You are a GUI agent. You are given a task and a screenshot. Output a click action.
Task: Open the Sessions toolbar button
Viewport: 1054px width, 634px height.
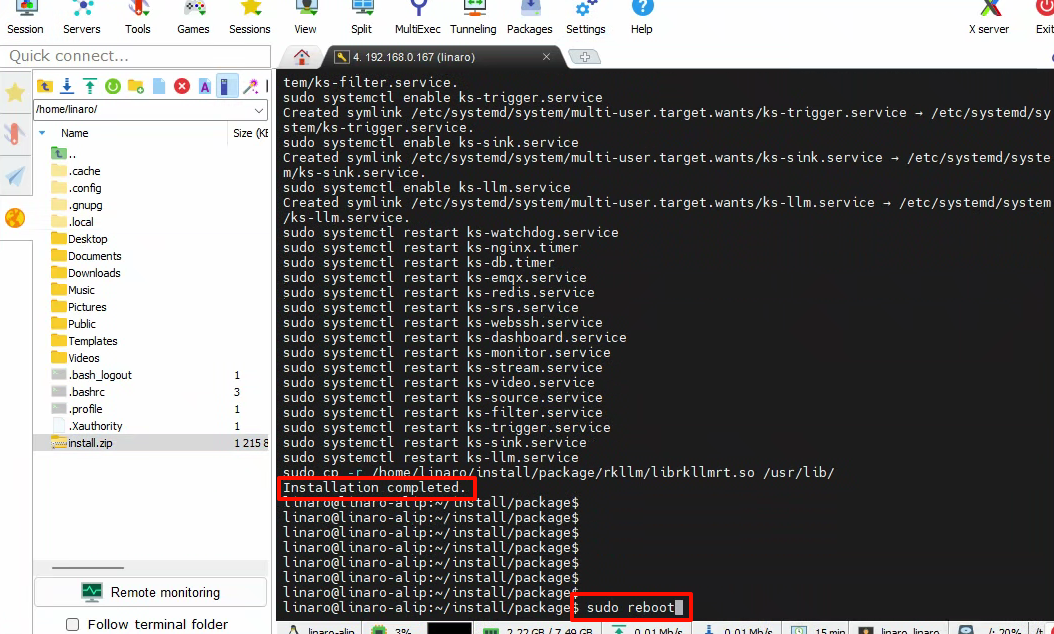pyautogui.click(x=249, y=18)
